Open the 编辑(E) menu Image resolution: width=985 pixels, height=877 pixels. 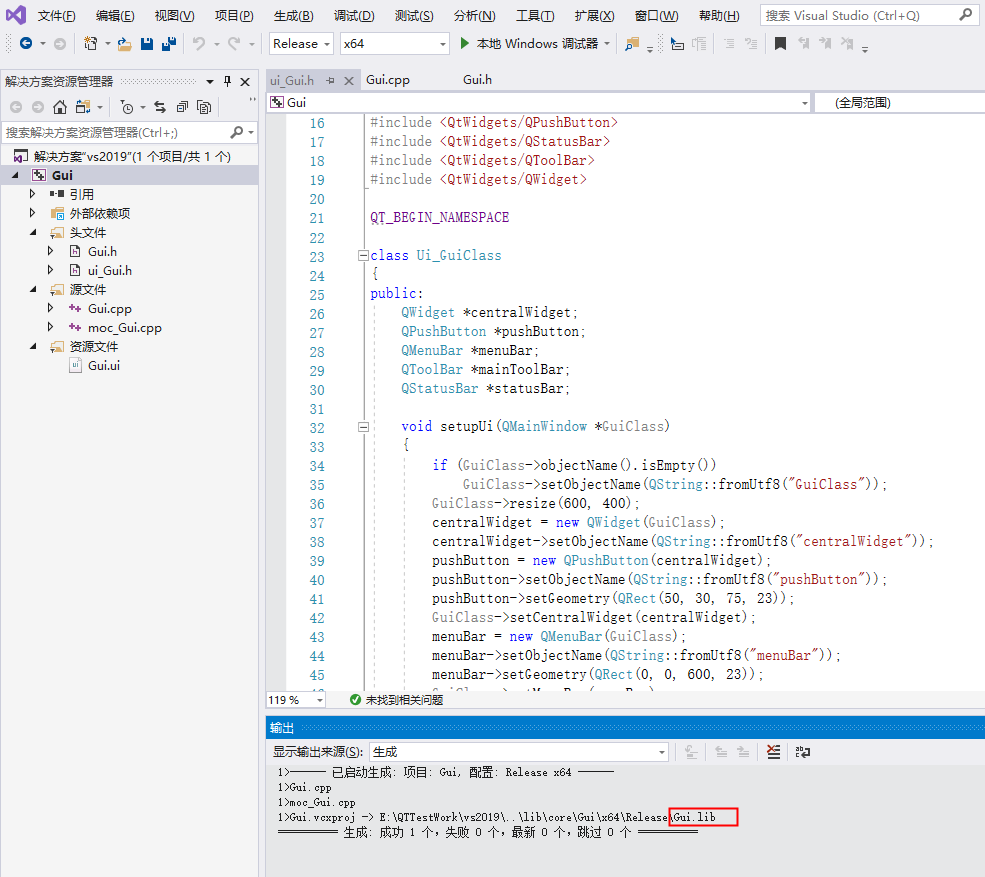click(115, 16)
